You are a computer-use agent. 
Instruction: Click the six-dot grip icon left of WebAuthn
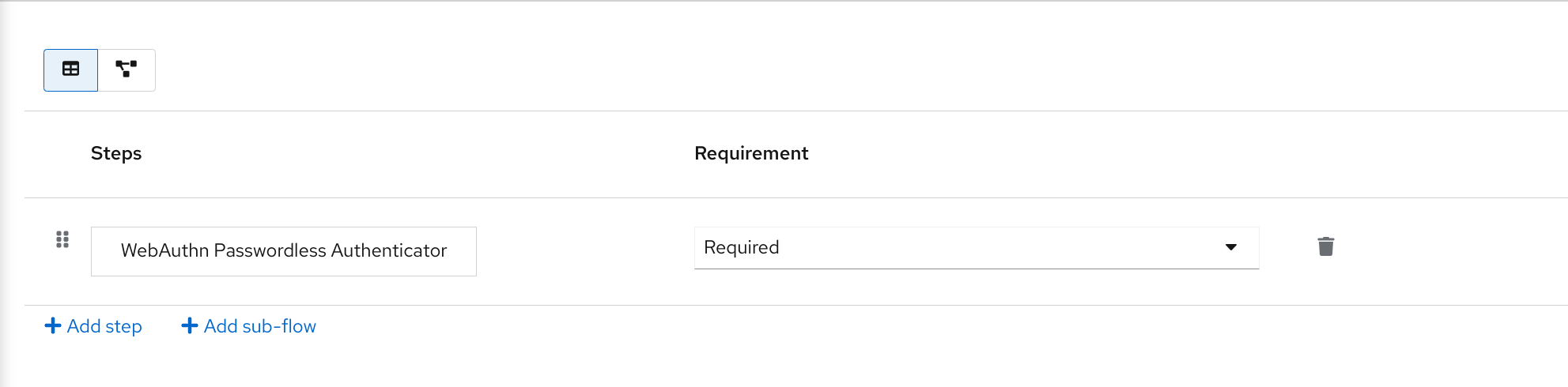coord(62,239)
